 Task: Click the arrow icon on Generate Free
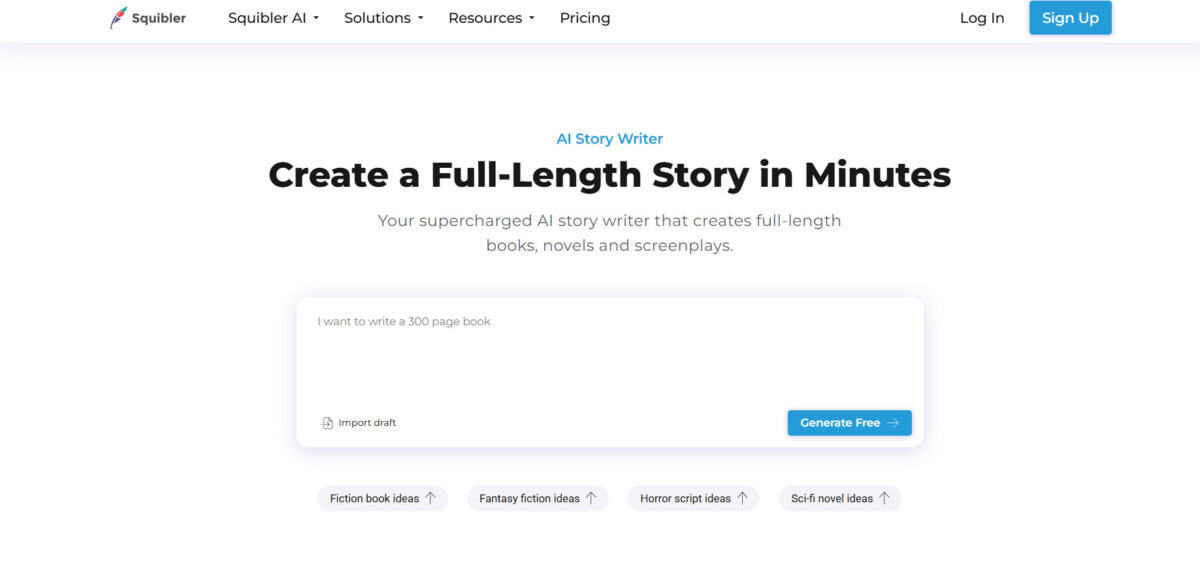click(893, 423)
